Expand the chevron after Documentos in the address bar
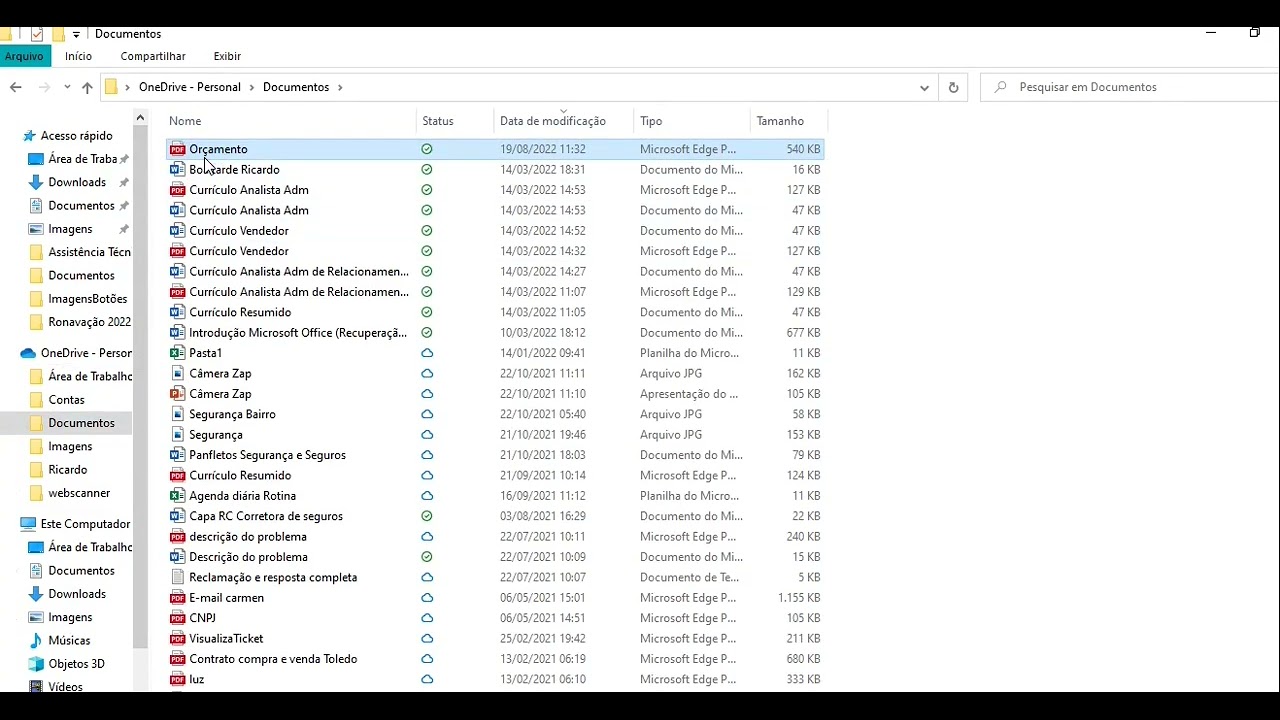Viewport: 1280px width, 720px height. (340, 87)
